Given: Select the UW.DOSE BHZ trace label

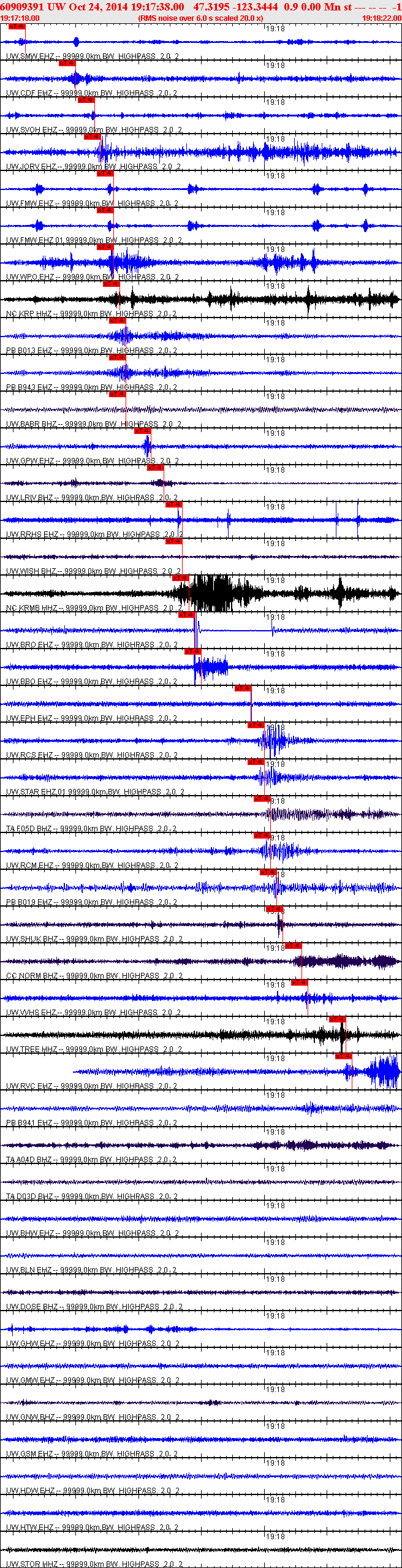Looking at the screenshot, I should coord(94,1307).
